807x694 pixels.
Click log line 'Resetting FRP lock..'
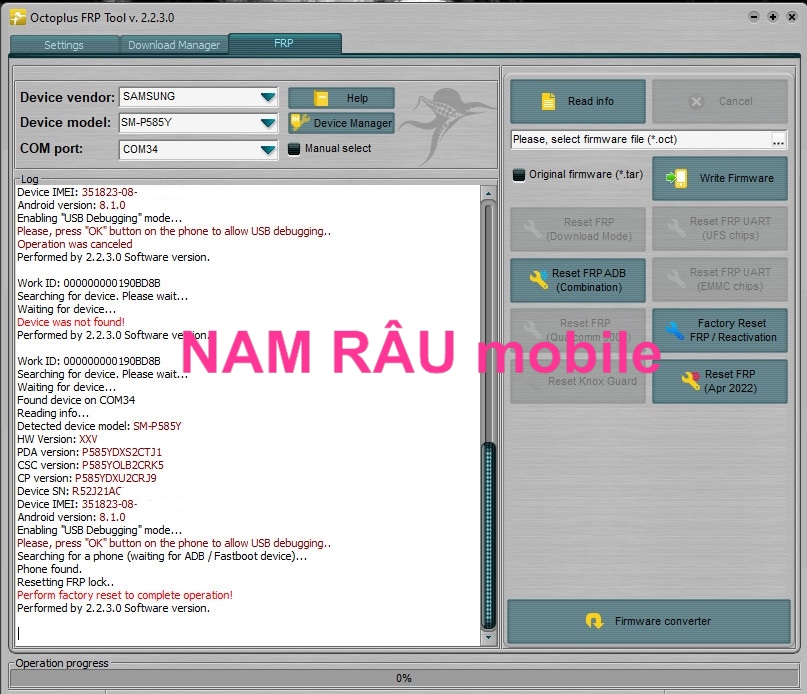coord(65,582)
